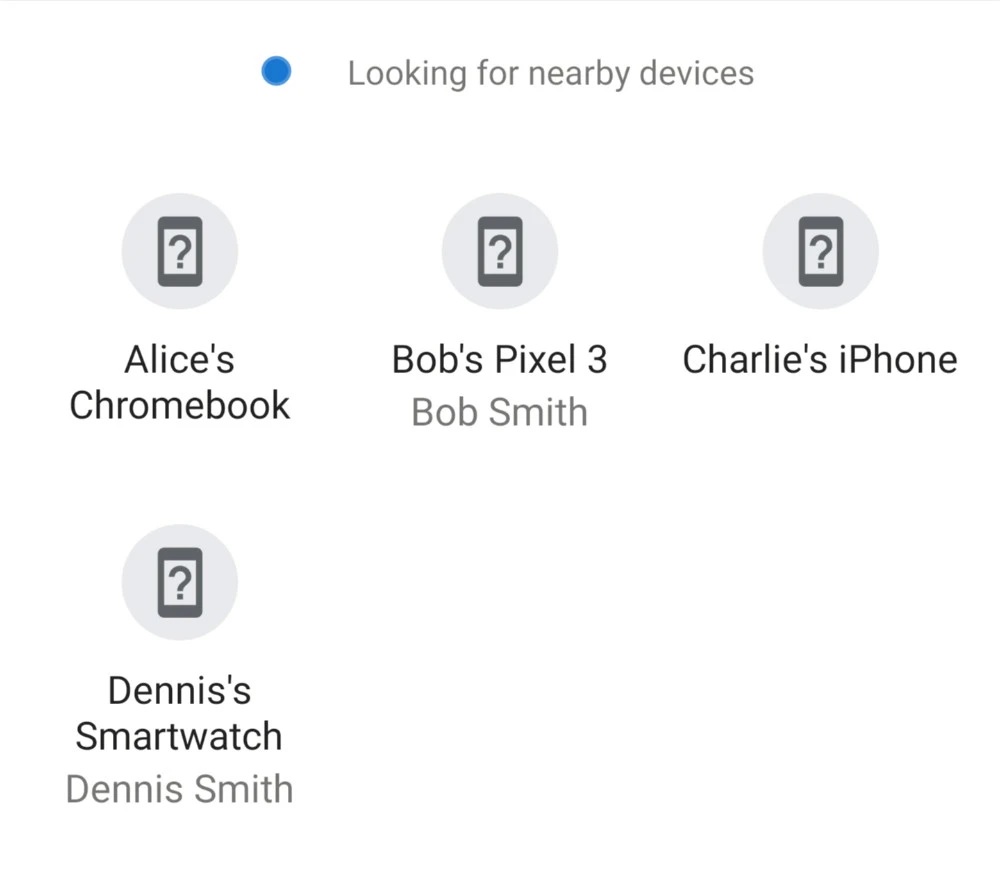Tap the gray circle around Charlie's phone icon
The image size is (1000, 869).
tap(821, 251)
